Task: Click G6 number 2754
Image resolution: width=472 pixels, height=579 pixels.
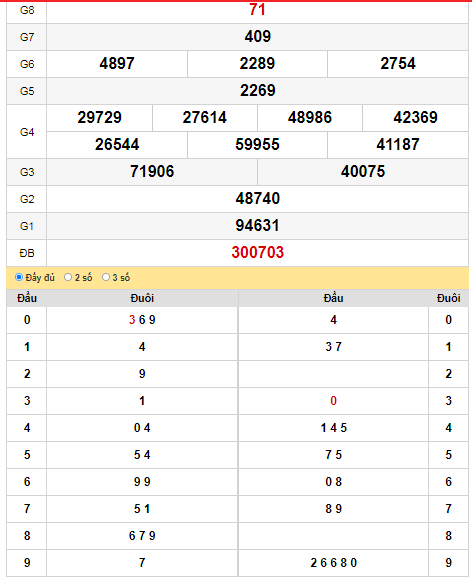Action: point(398,64)
